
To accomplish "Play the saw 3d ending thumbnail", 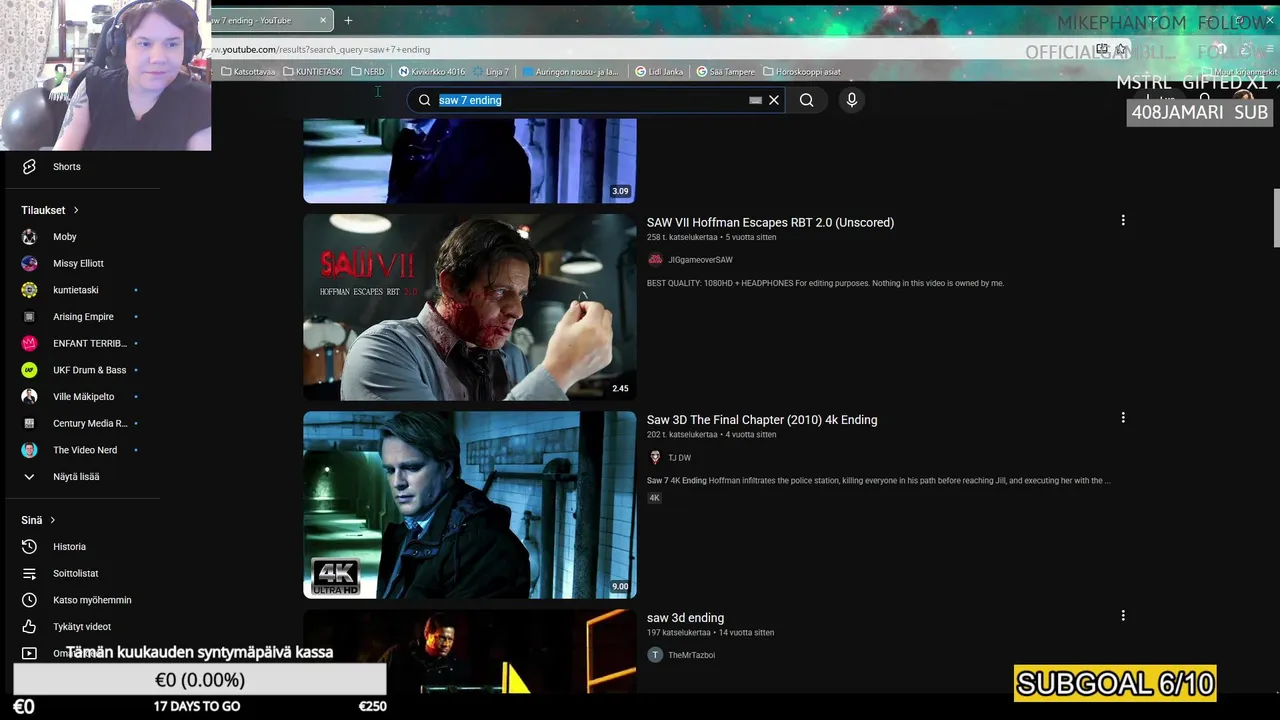I will pyautogui.click(x=469, y=651).
